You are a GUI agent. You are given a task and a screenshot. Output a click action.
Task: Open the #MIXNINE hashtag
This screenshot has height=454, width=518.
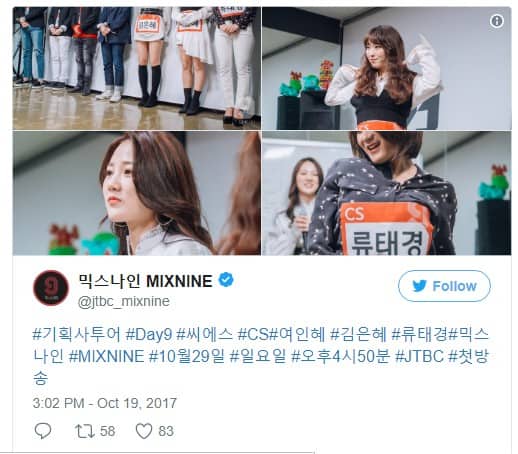pos(106,356)
